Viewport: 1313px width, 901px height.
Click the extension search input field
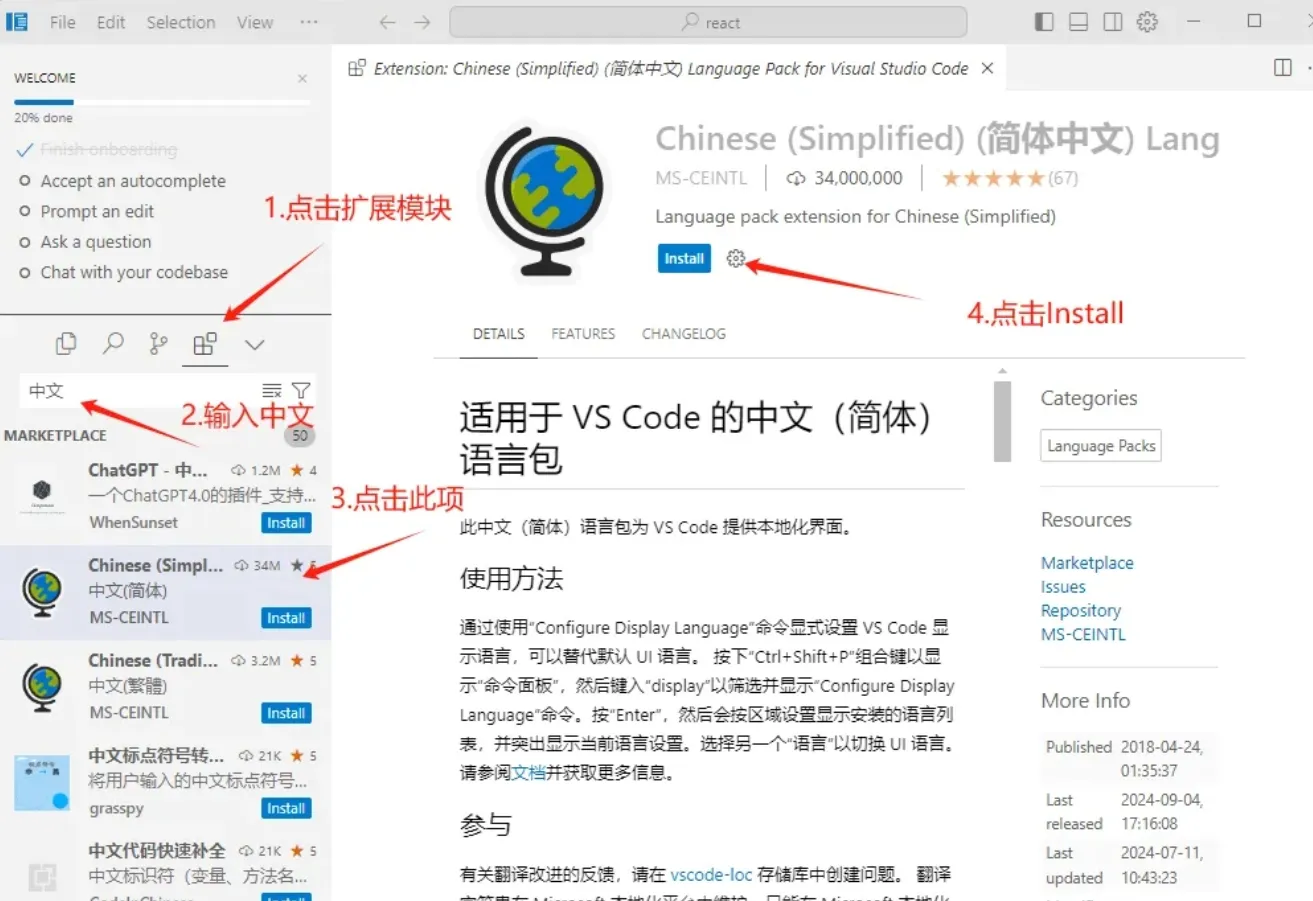(140, 391)
